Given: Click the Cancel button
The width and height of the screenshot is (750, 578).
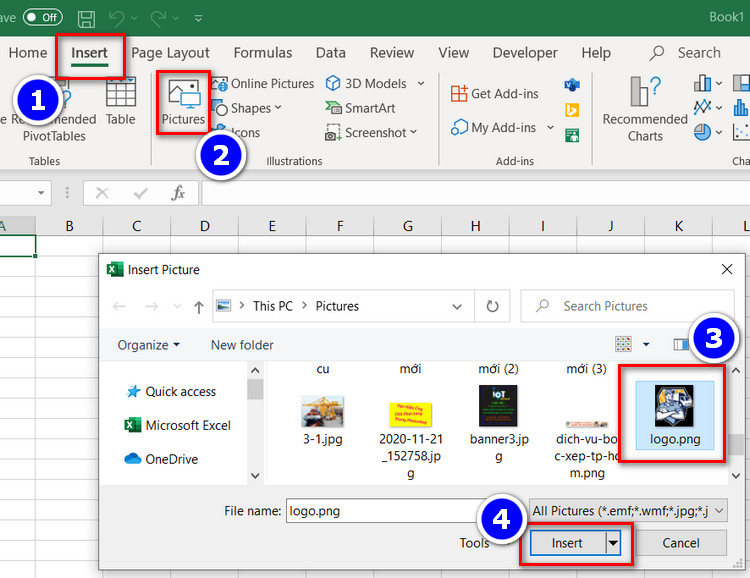Looking at the screenshot, I should [x=681, y=543].
